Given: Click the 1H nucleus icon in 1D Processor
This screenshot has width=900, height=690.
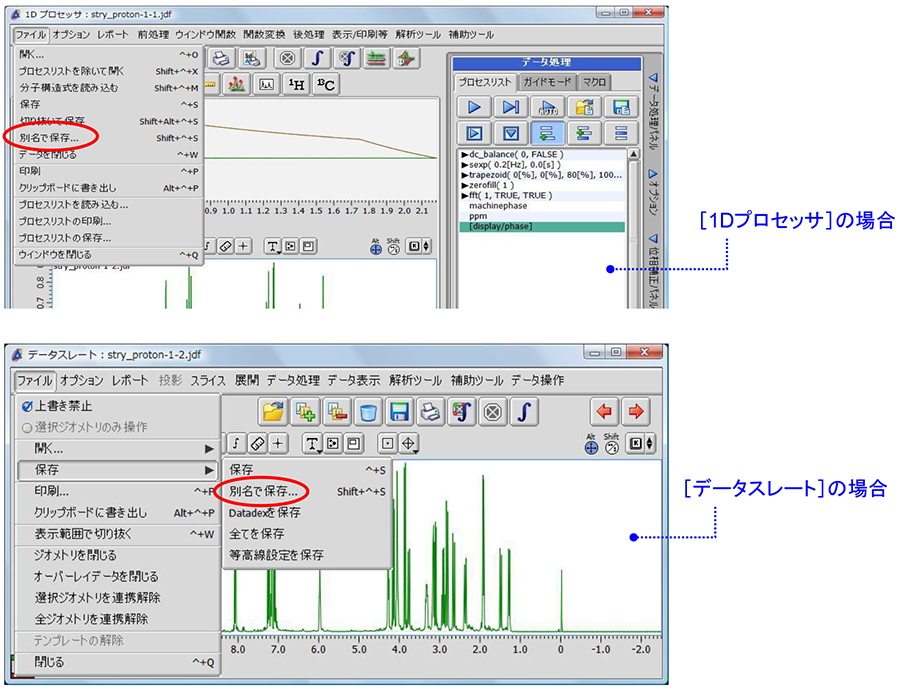Looking at the screenshot, I should click(x=296, y=85).
